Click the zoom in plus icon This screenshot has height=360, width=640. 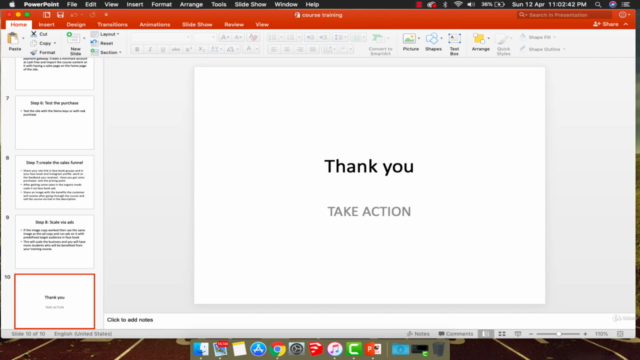(x=585, y=334)
